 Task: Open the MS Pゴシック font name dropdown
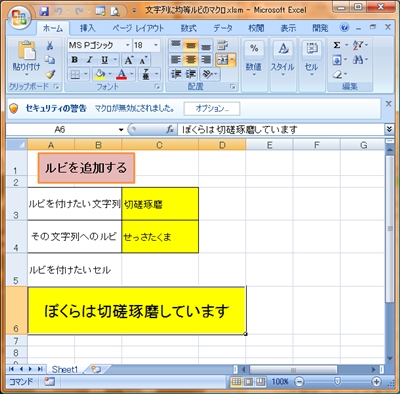click(127, 45)
